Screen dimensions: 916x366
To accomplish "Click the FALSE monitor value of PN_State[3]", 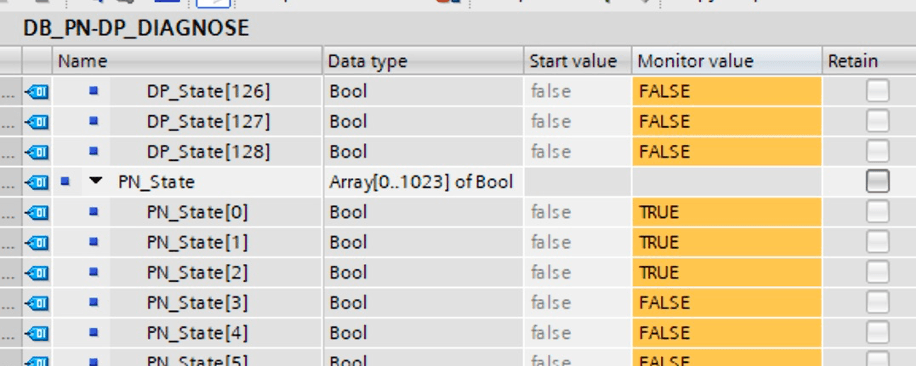I will tap(727, 304).
